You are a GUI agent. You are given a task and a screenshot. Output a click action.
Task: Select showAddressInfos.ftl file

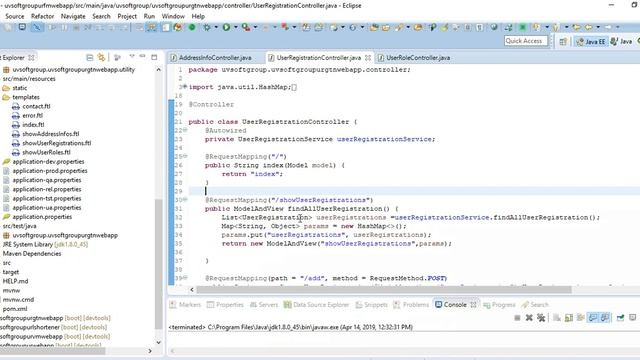pos(51,134)
